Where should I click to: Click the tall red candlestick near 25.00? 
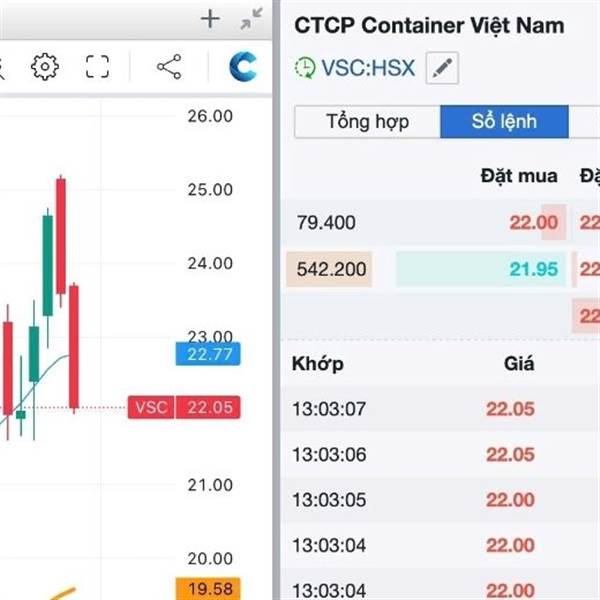click(61, 236)
